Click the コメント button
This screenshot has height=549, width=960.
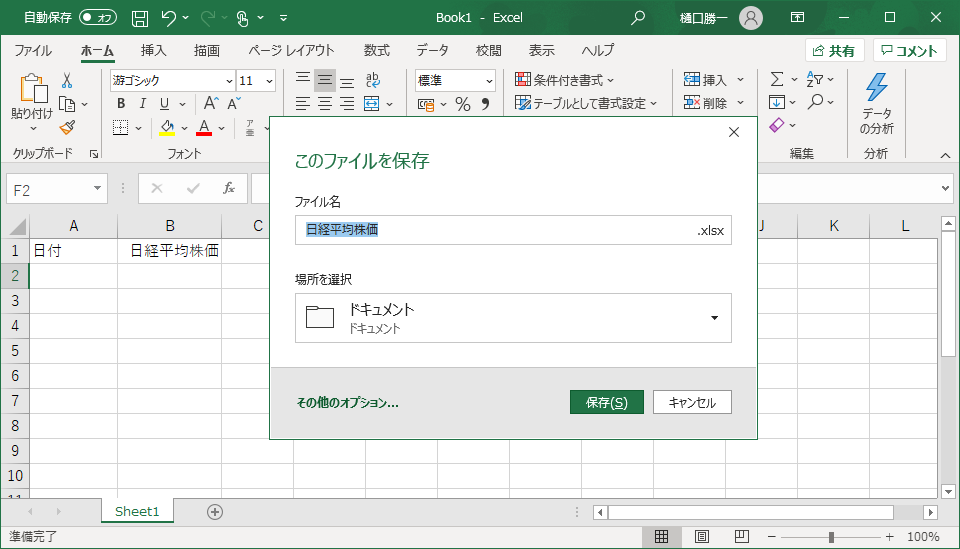pyautogui.click(x=909, y=51)
